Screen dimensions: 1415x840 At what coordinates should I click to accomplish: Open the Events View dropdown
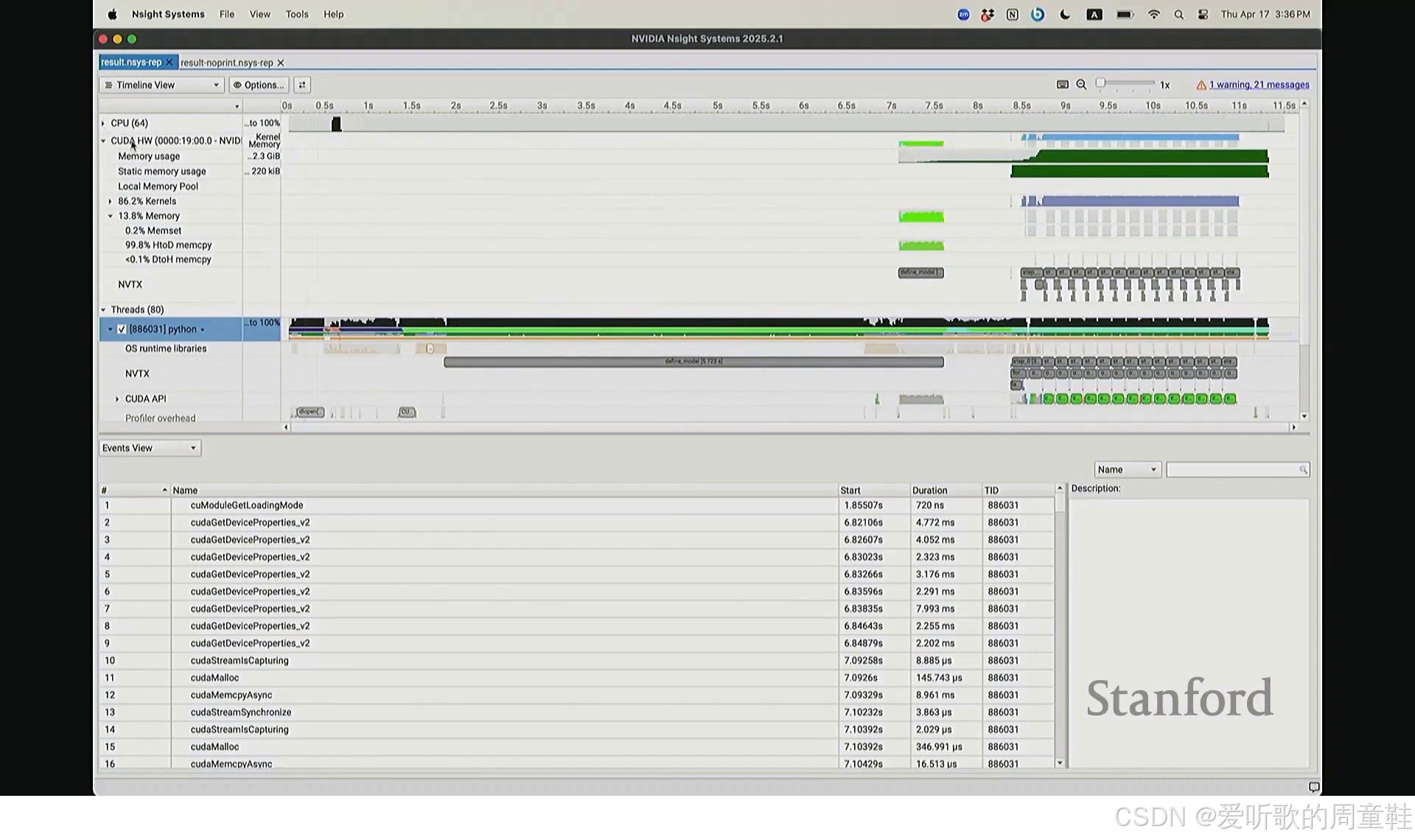click(x=150, y=448)
